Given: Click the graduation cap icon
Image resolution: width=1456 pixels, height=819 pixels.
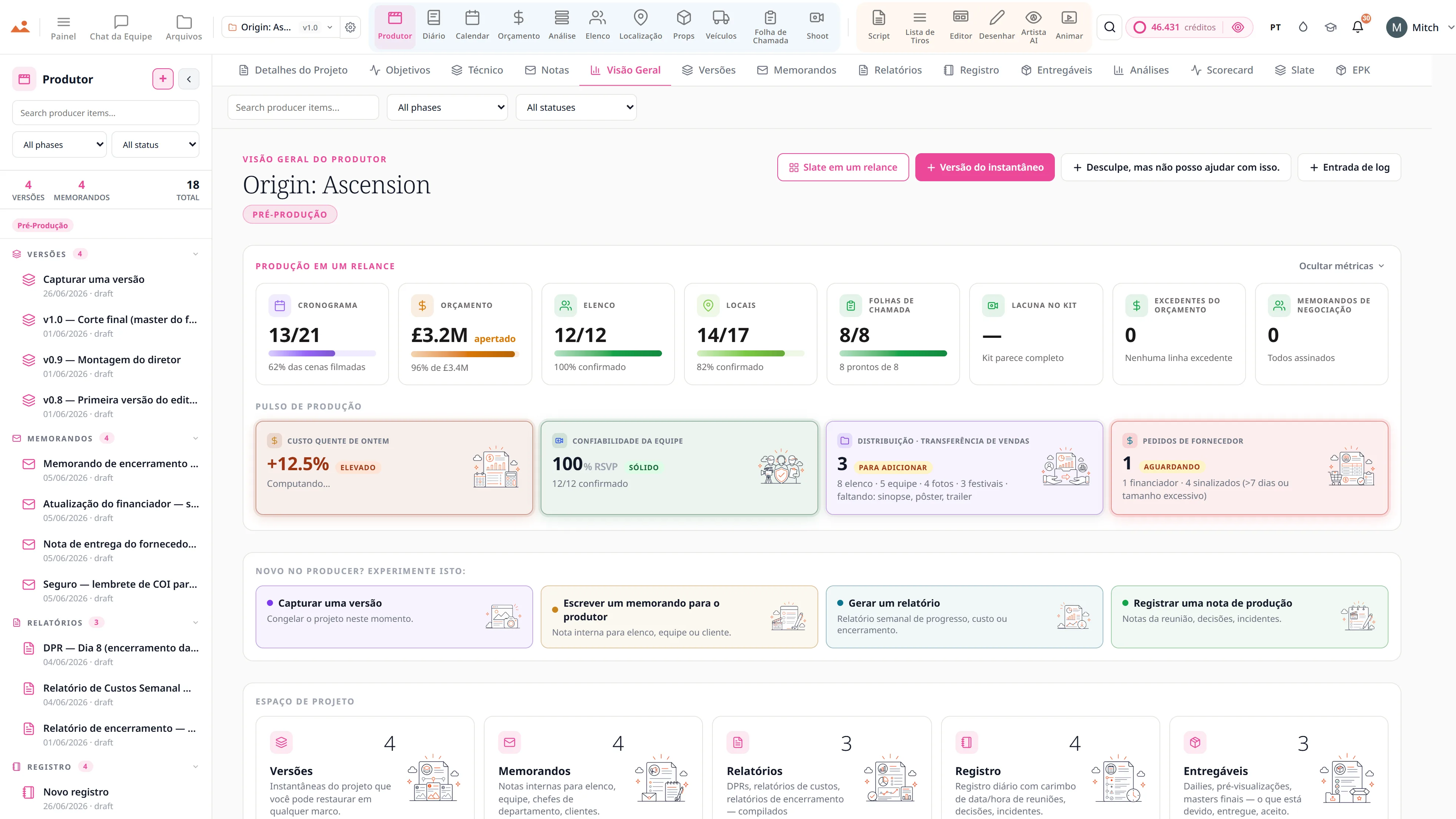Looking at the screenshot, I should click(1330, 27).
